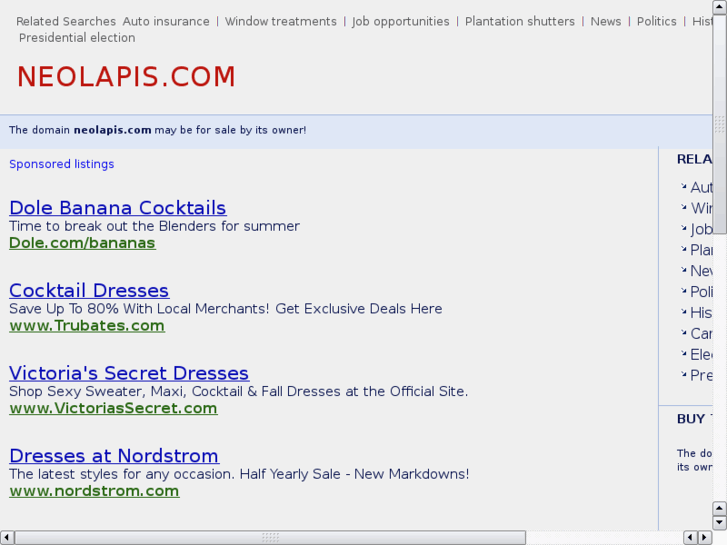
Task: Select Auto insurance in top related searches
Action: [x=166, y=21]
